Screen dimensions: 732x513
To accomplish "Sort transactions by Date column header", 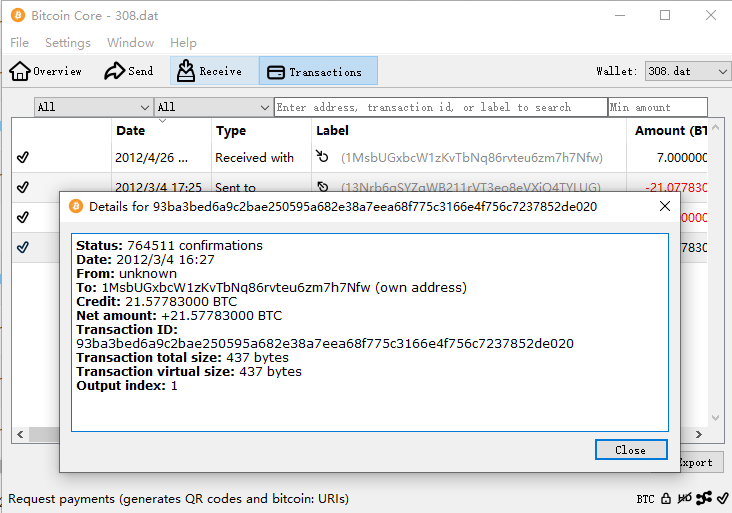I will point(131,131).
